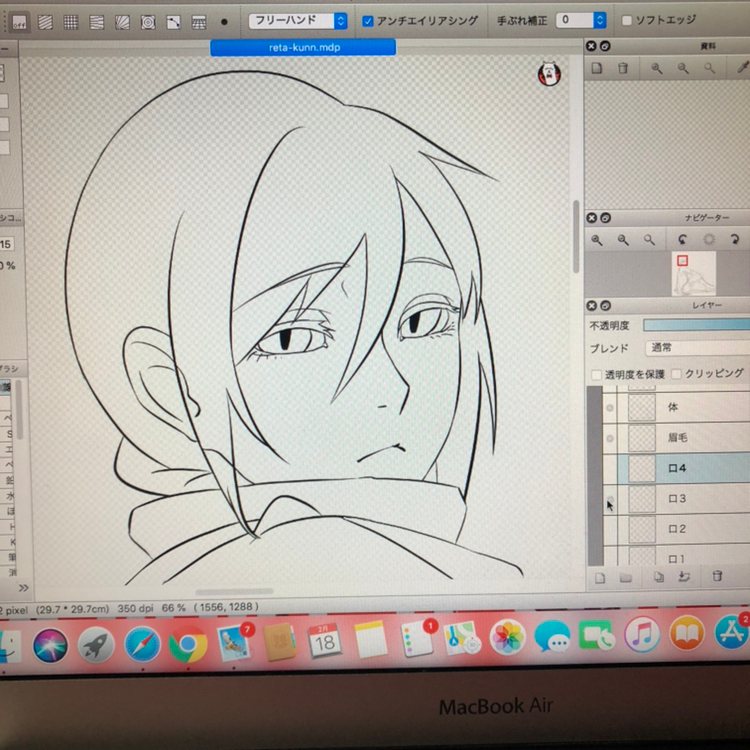
Task: Open Launchpad from the Dock
Action: tap(96, 646)
